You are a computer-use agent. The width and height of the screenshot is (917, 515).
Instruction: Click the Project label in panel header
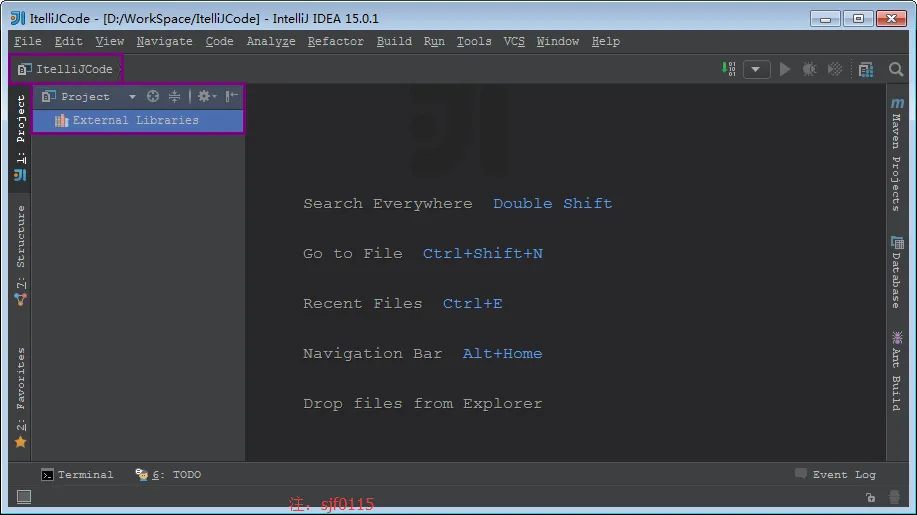[x=85, y=97]
